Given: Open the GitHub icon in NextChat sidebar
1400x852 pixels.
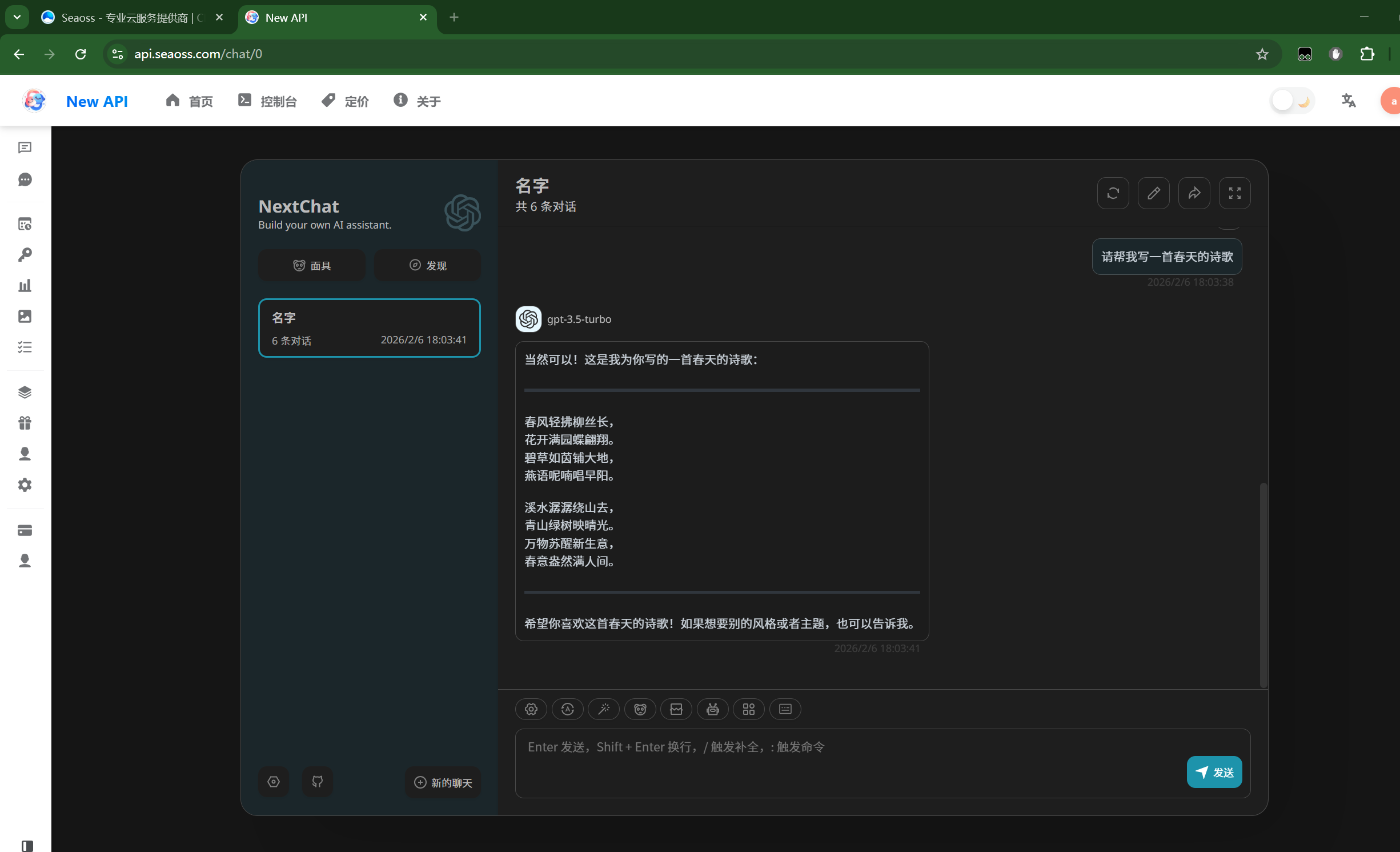Looking at the screenshot, I should click(318, 782).
